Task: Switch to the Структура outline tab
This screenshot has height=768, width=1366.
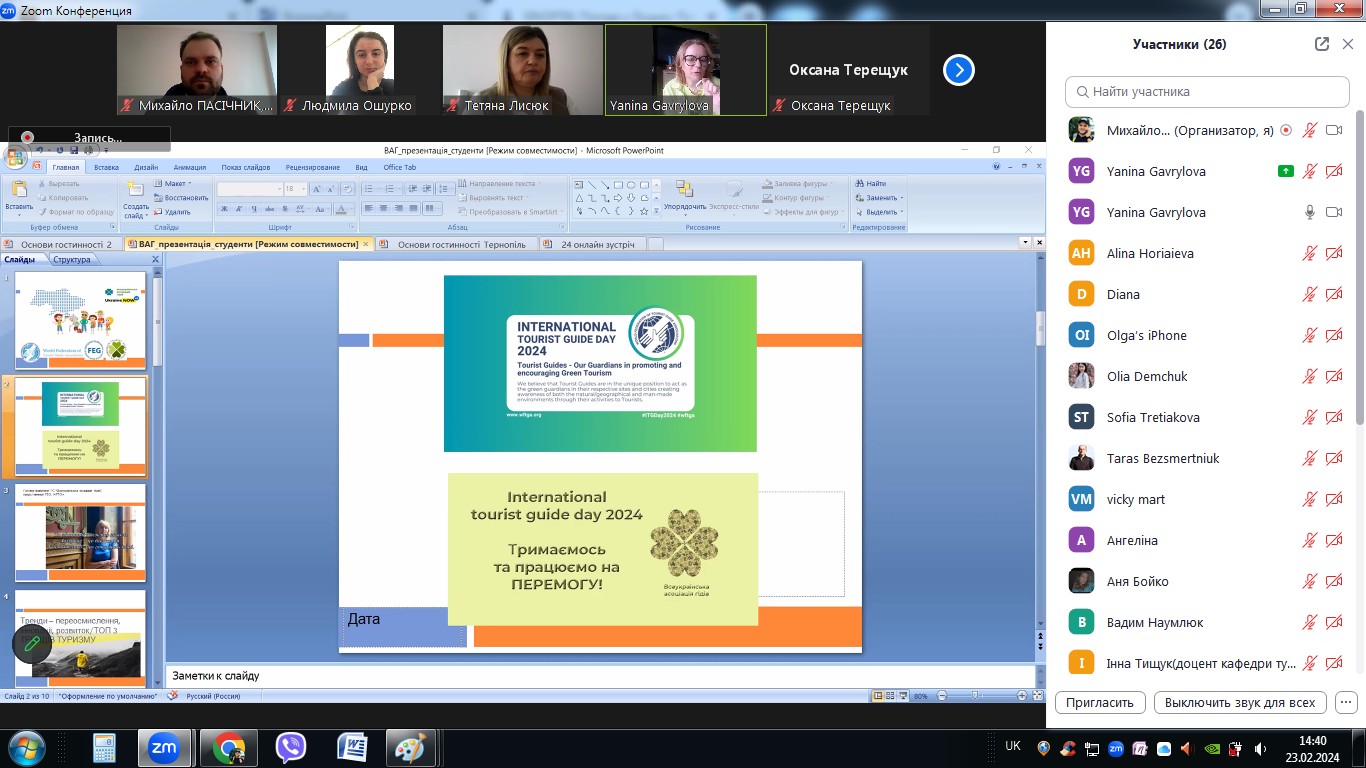Action: [72, 260]
